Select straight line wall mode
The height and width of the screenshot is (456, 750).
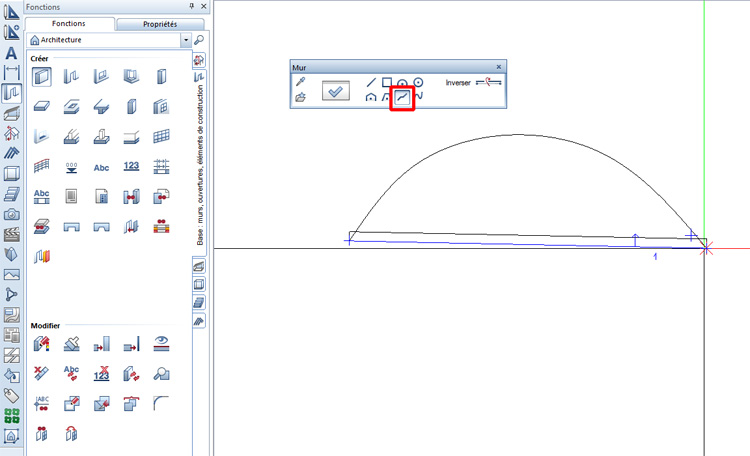371,82
